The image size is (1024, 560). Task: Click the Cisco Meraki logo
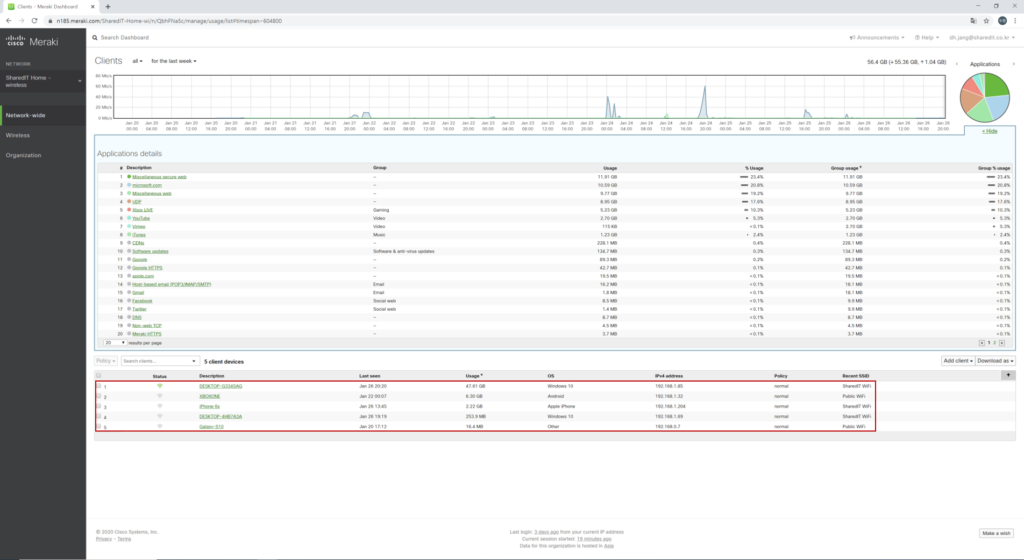(32, 40)
